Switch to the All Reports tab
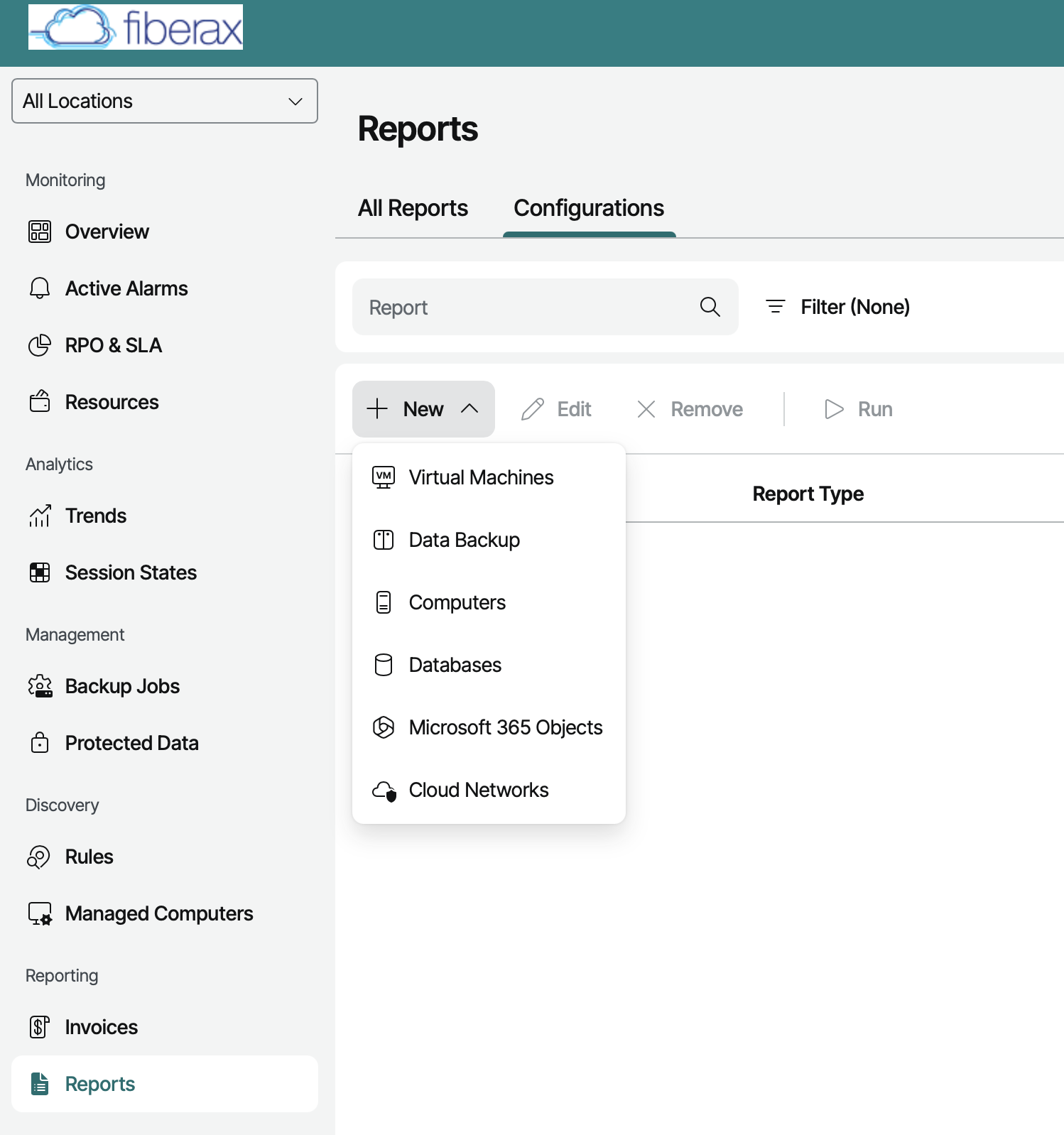The image size is (1064, 1135). point(413,208)
